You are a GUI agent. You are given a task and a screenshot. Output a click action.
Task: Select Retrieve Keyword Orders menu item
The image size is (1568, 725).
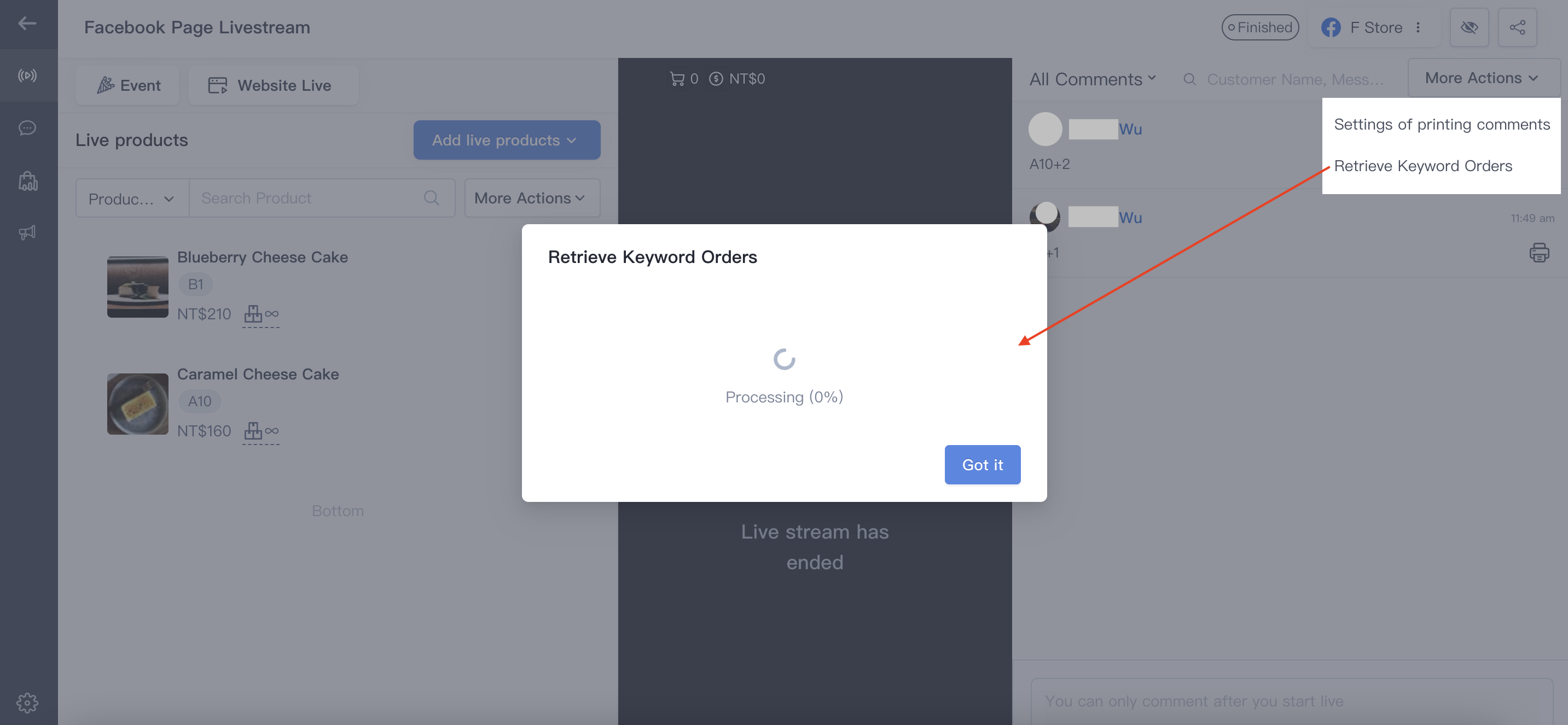pos(1422,166)
